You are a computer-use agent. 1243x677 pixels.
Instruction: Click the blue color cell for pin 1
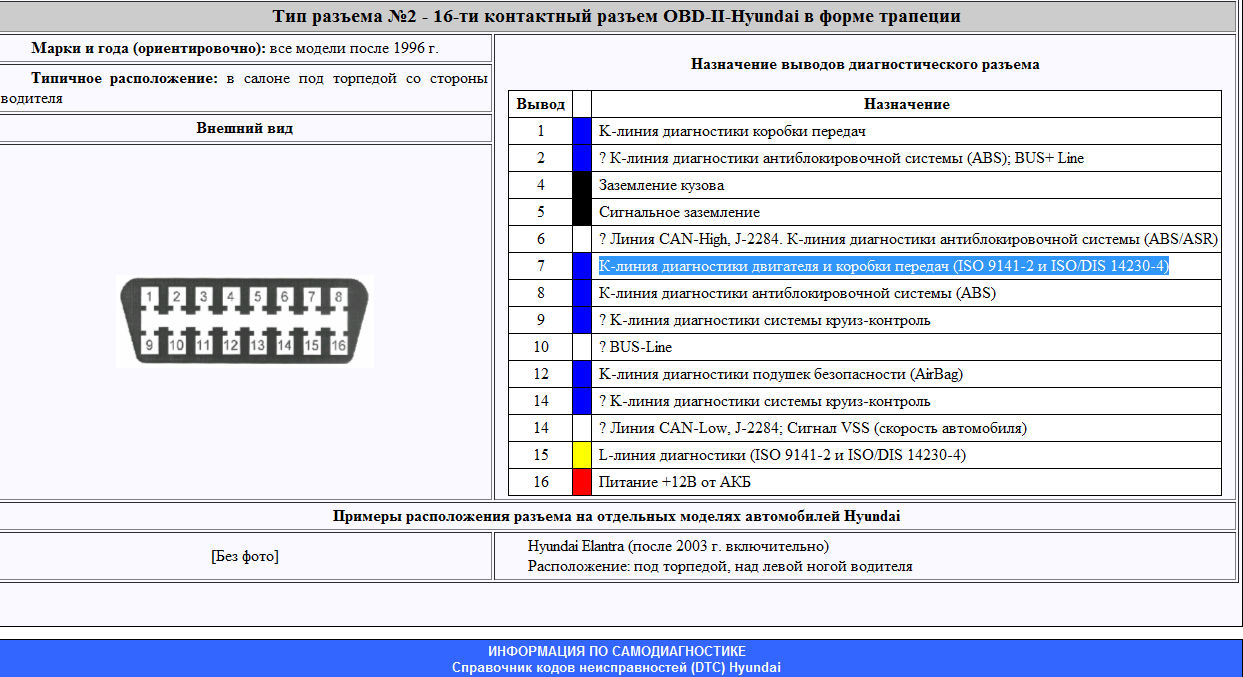click(x=582, y=131)
